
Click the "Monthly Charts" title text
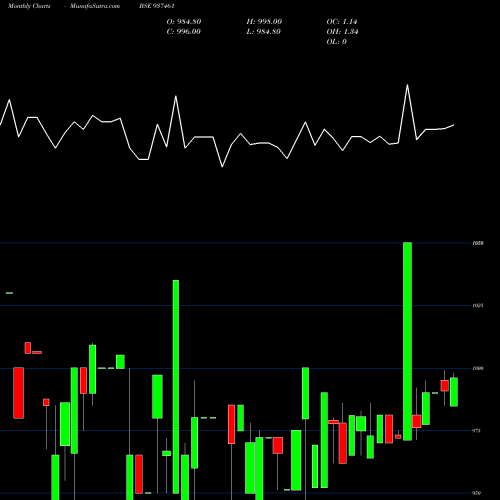click(x=29, y=6)
